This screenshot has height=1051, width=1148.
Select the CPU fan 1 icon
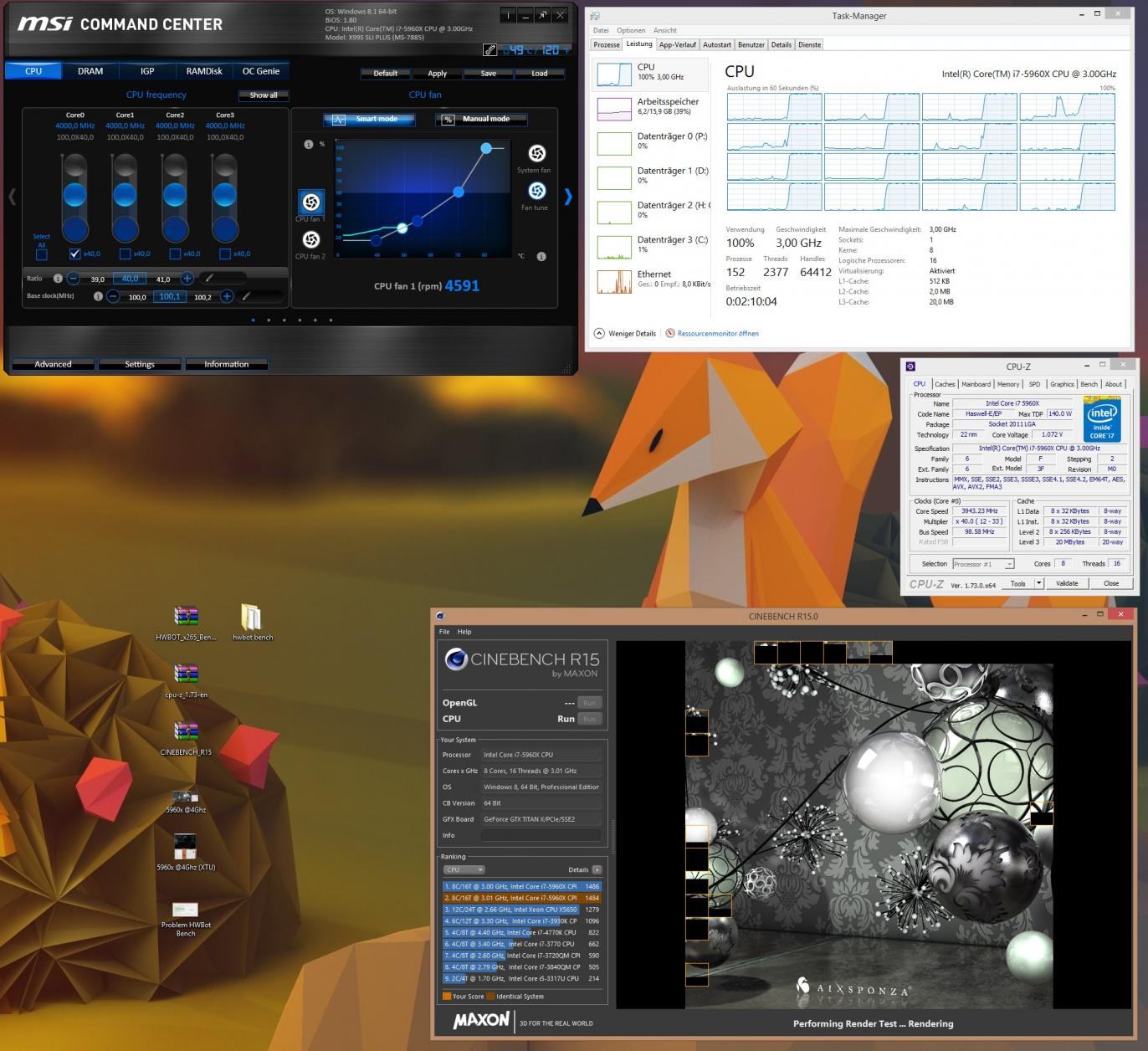[x=310, y=202]
